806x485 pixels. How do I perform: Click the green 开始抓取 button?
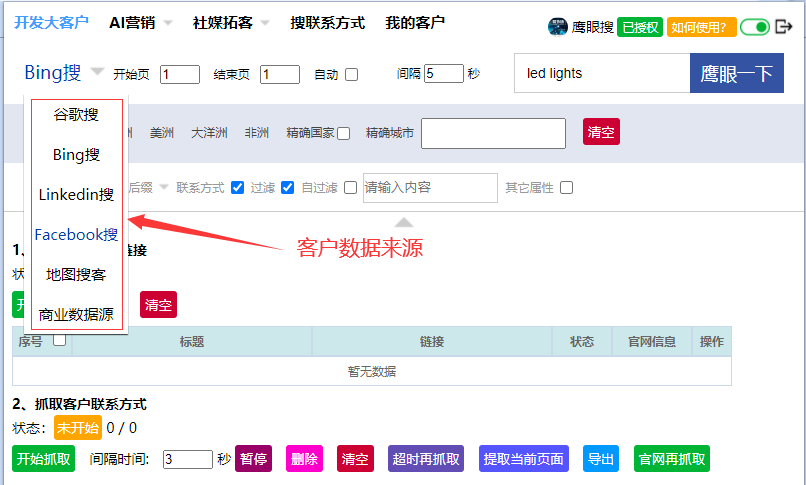(x=43, y=459)
